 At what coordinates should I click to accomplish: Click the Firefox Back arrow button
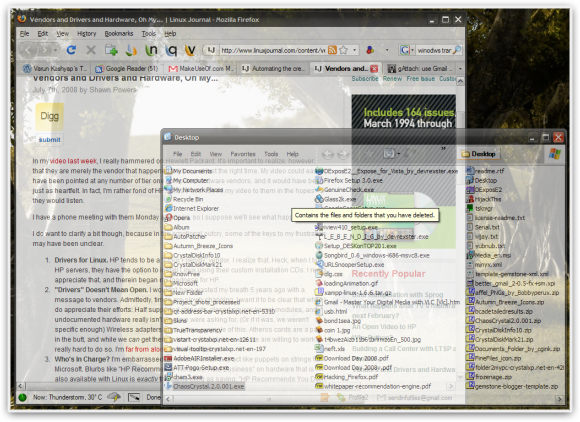[28, 50]
